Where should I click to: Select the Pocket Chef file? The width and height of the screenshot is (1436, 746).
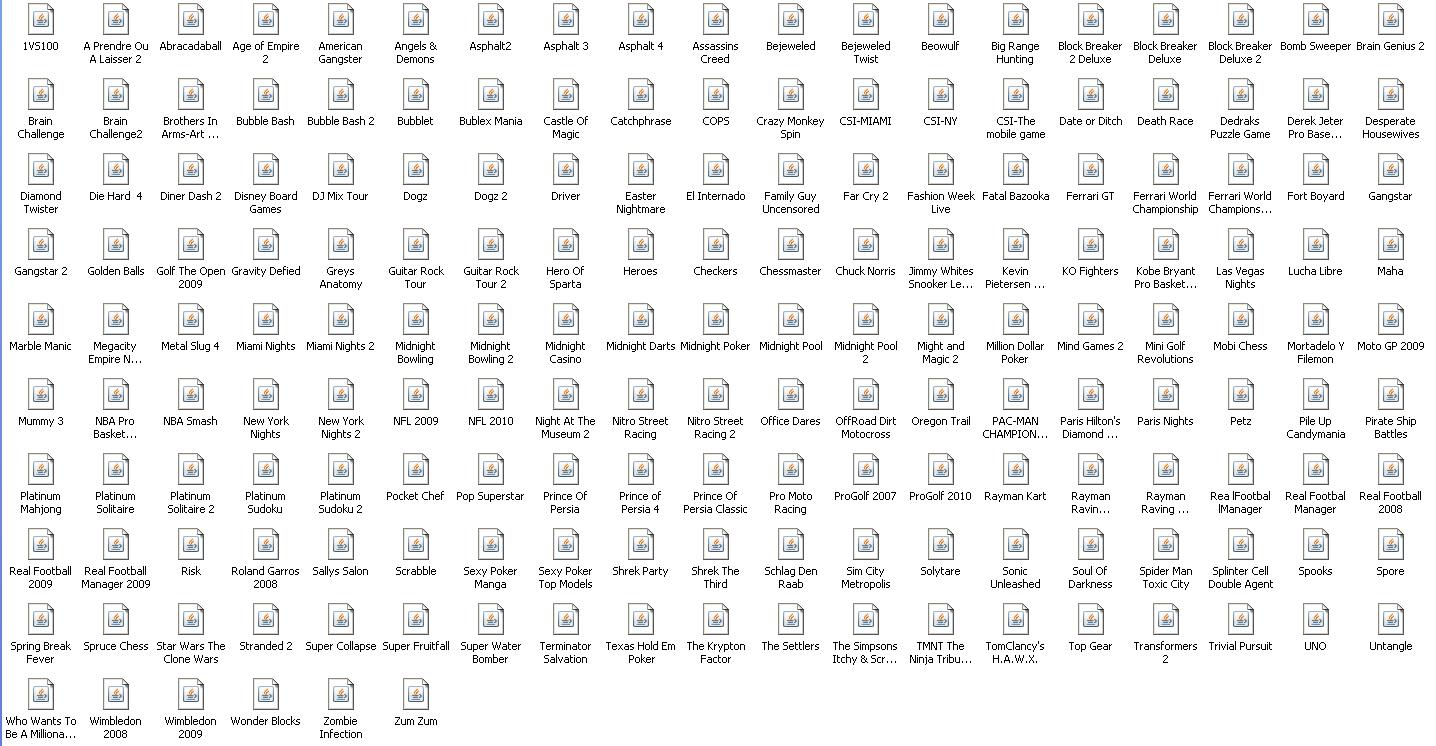click(x=416, y=470)
